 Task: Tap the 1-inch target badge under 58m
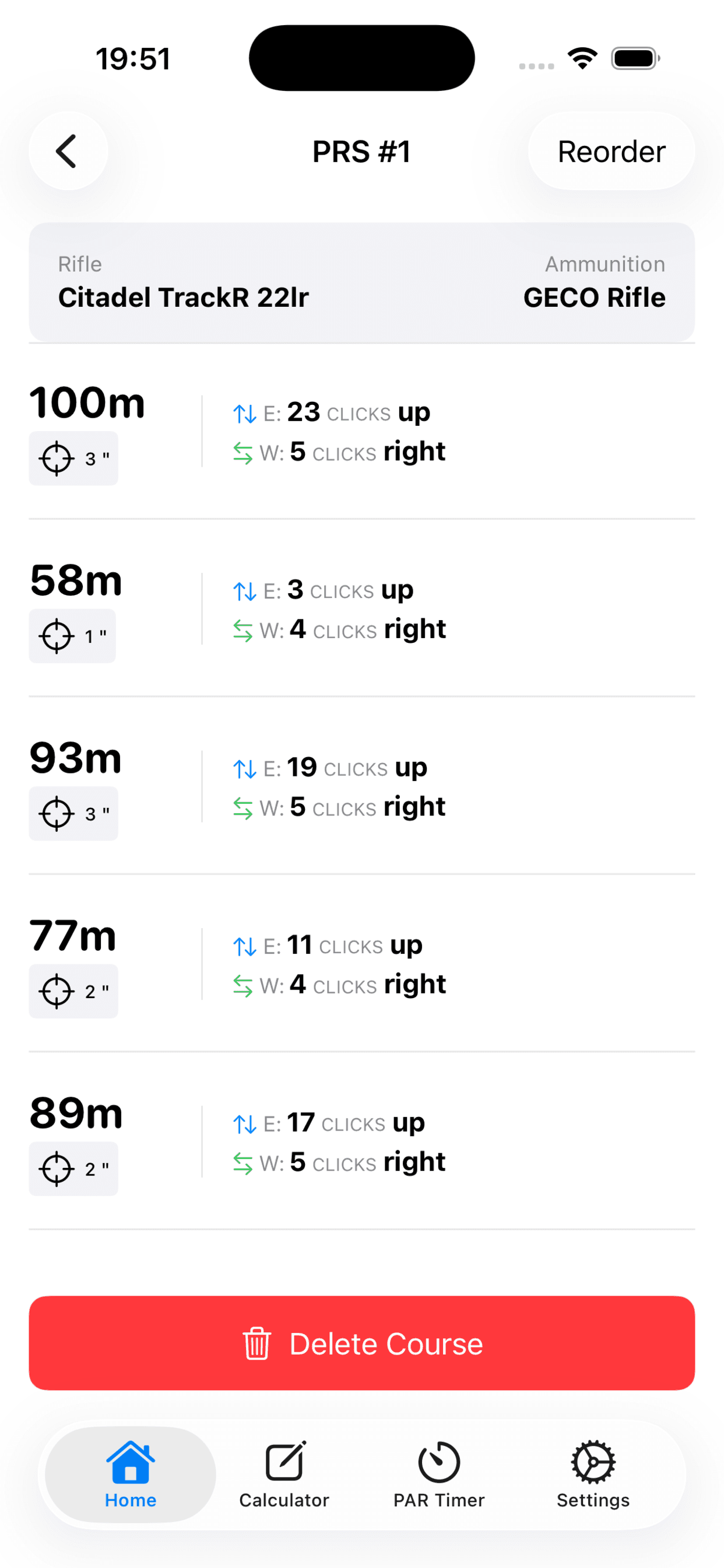coord(72,636)
